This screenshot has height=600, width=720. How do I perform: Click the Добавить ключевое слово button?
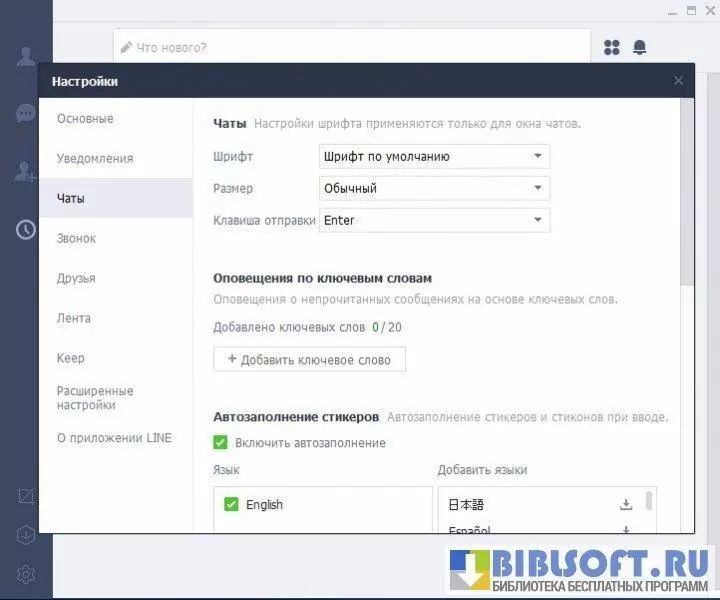click(x=309, y=360)
